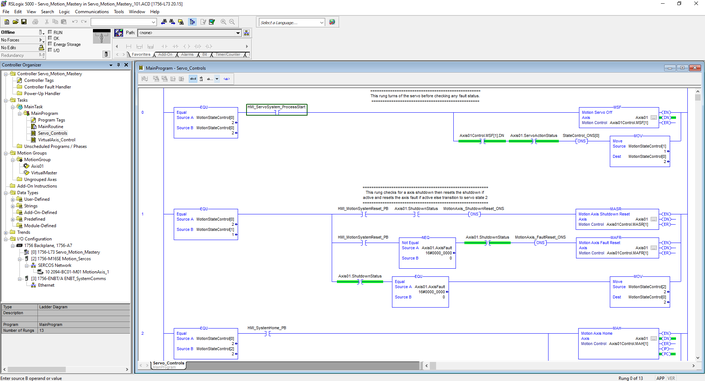This screenshot has height=381, width=705.
Task: Expand the User-Defined data types node
Action: 13,199
